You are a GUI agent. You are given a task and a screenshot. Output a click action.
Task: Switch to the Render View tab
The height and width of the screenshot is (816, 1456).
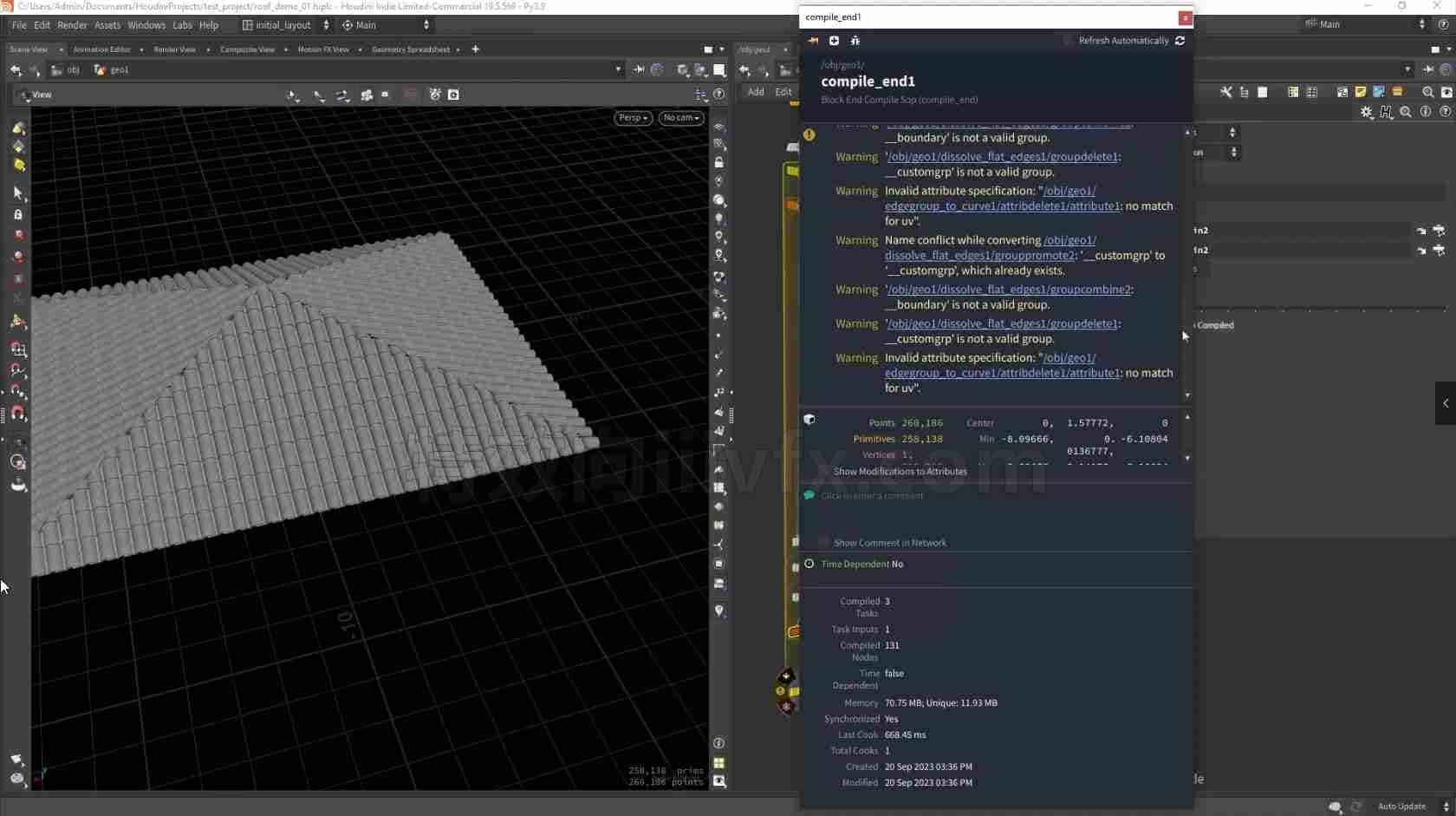click(x=175, y=49)
